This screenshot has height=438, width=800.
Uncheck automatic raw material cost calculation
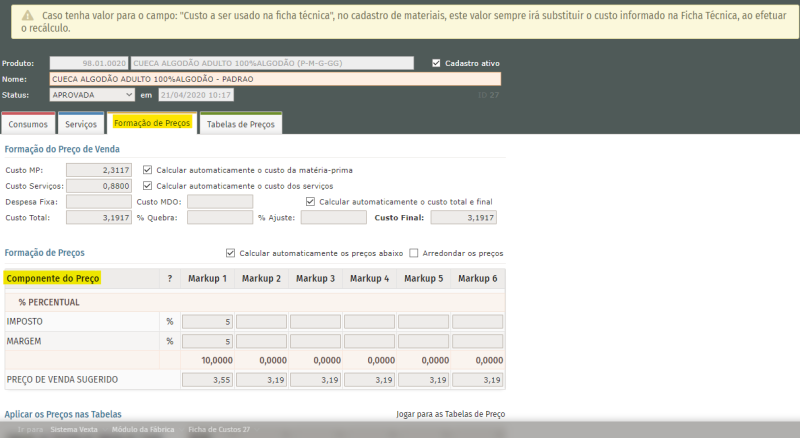(148, 170)
